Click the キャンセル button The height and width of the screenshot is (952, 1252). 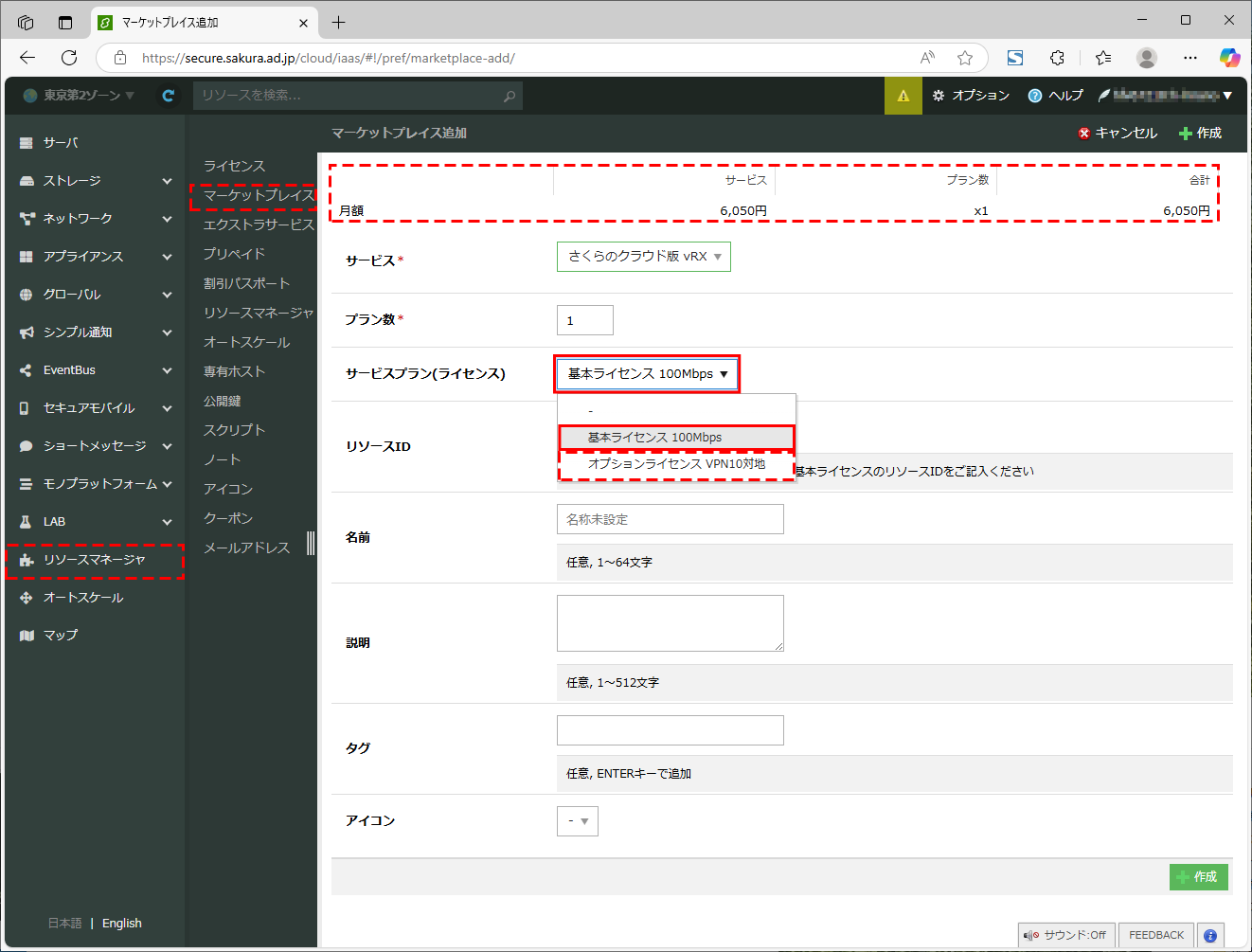coord(1118,134)
